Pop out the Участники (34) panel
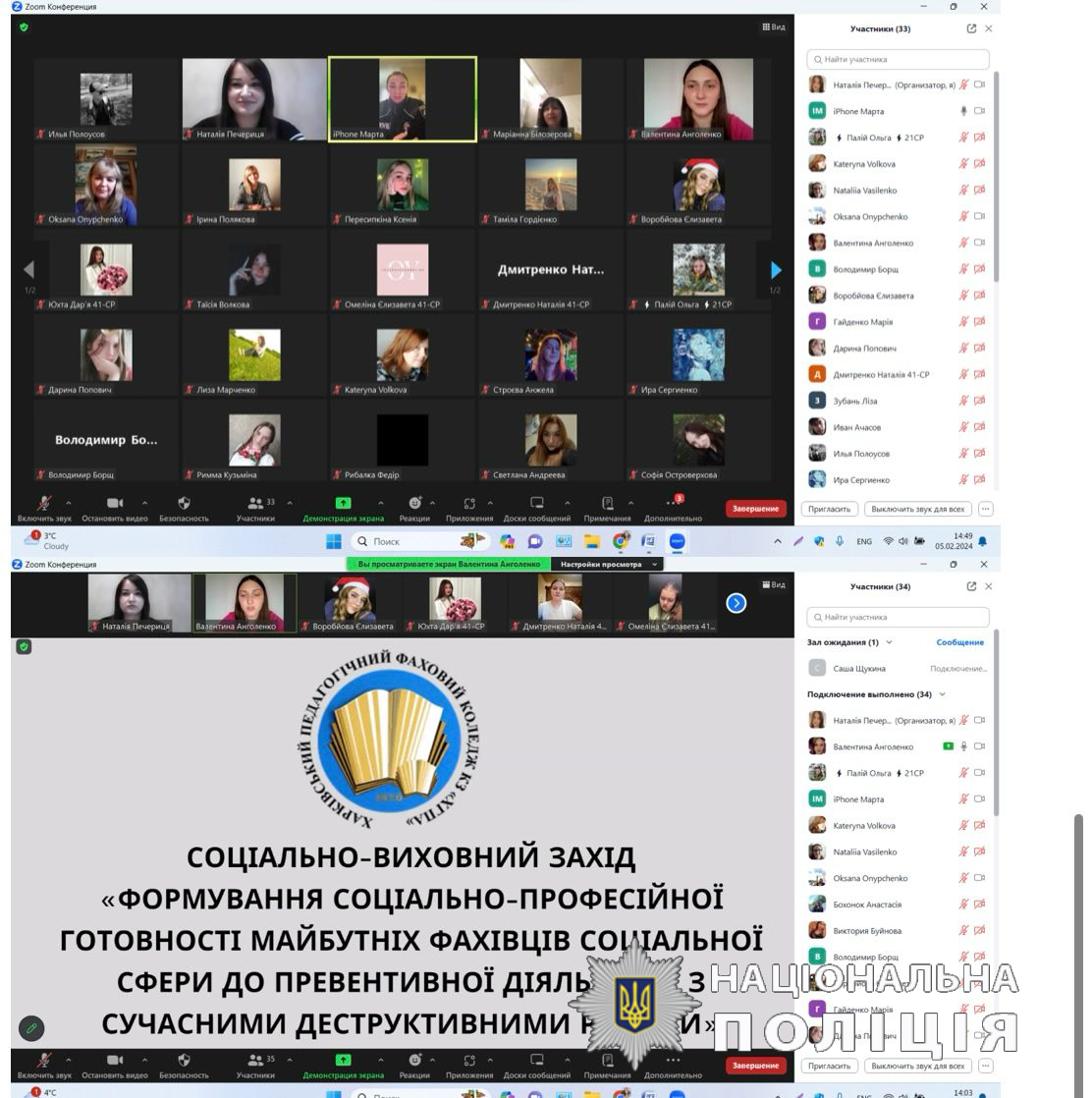The image size is (1092, 1098). pos(971,586)
